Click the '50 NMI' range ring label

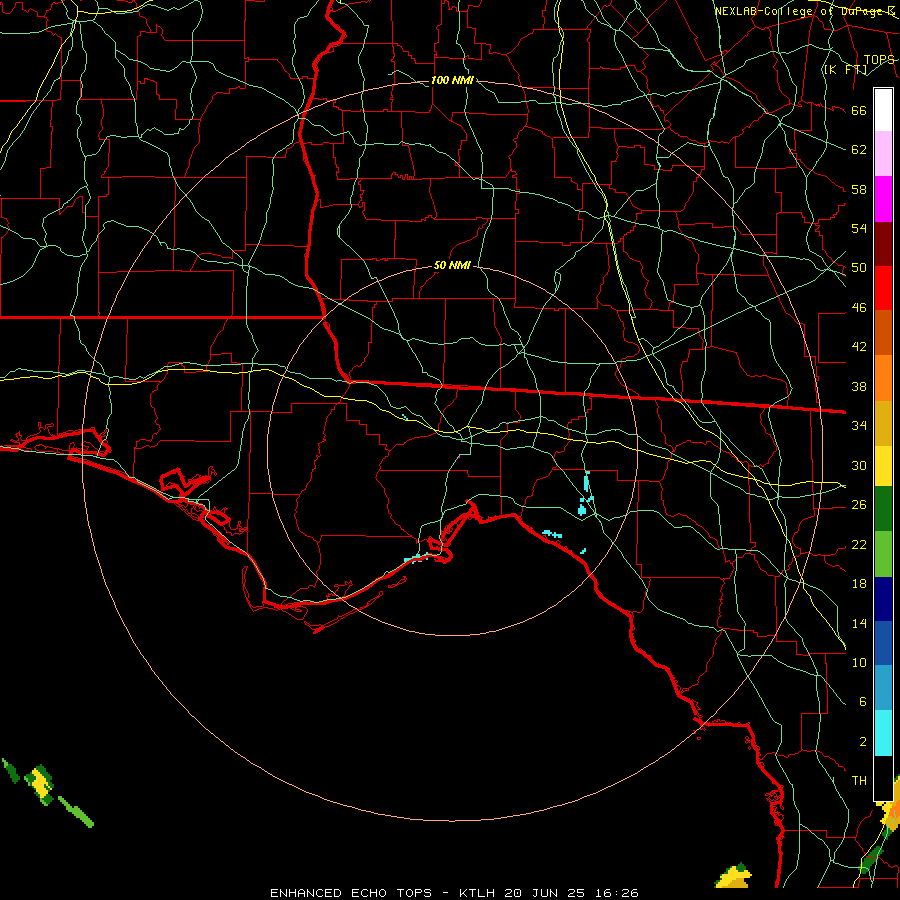(x=452, y=265)
